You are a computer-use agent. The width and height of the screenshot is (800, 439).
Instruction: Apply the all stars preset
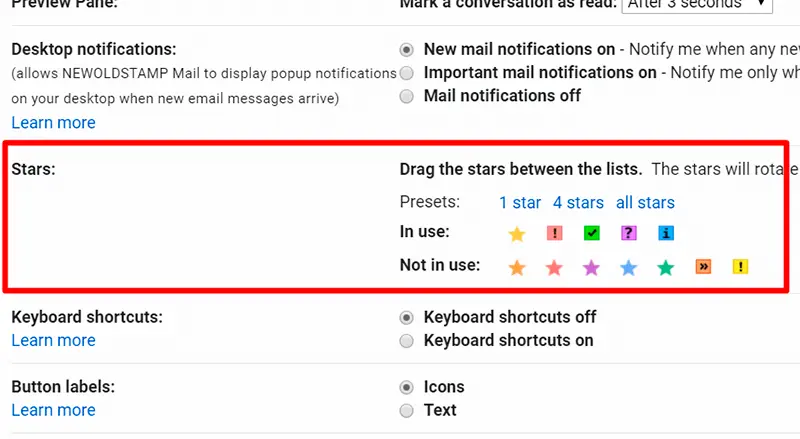click(645, 203)
